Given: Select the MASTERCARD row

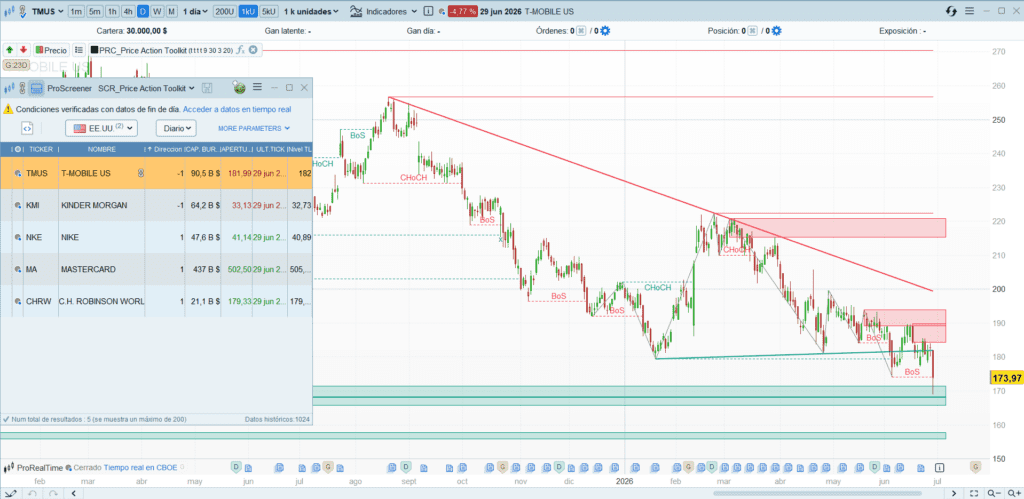Looking at the screenshot, I should pos(157,269).
